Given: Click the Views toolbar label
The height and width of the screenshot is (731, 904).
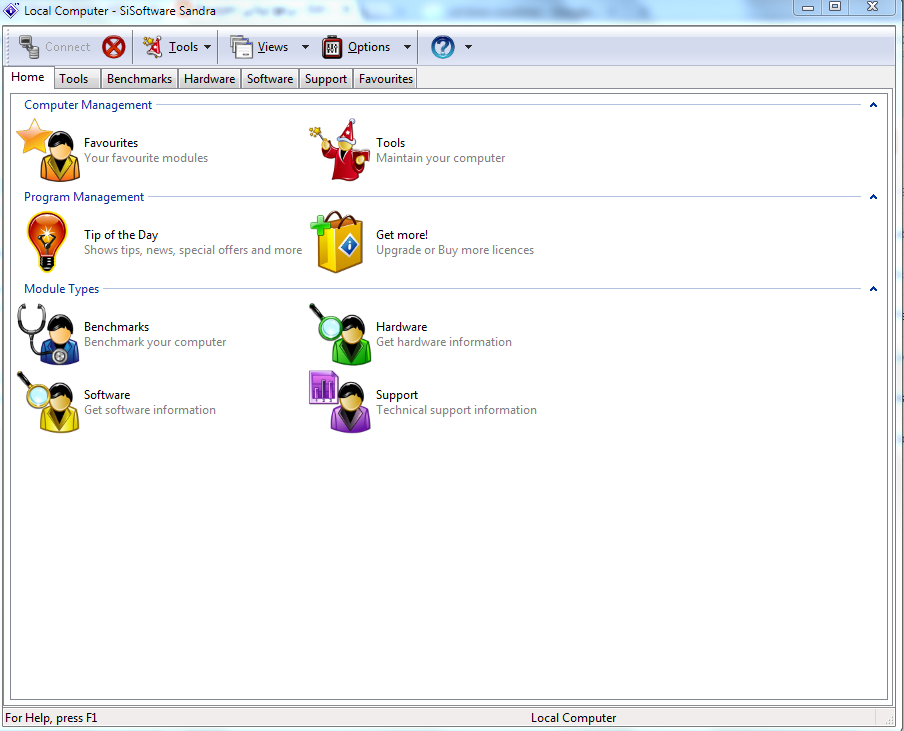Looking at the screenshot, I should point(273,47).
